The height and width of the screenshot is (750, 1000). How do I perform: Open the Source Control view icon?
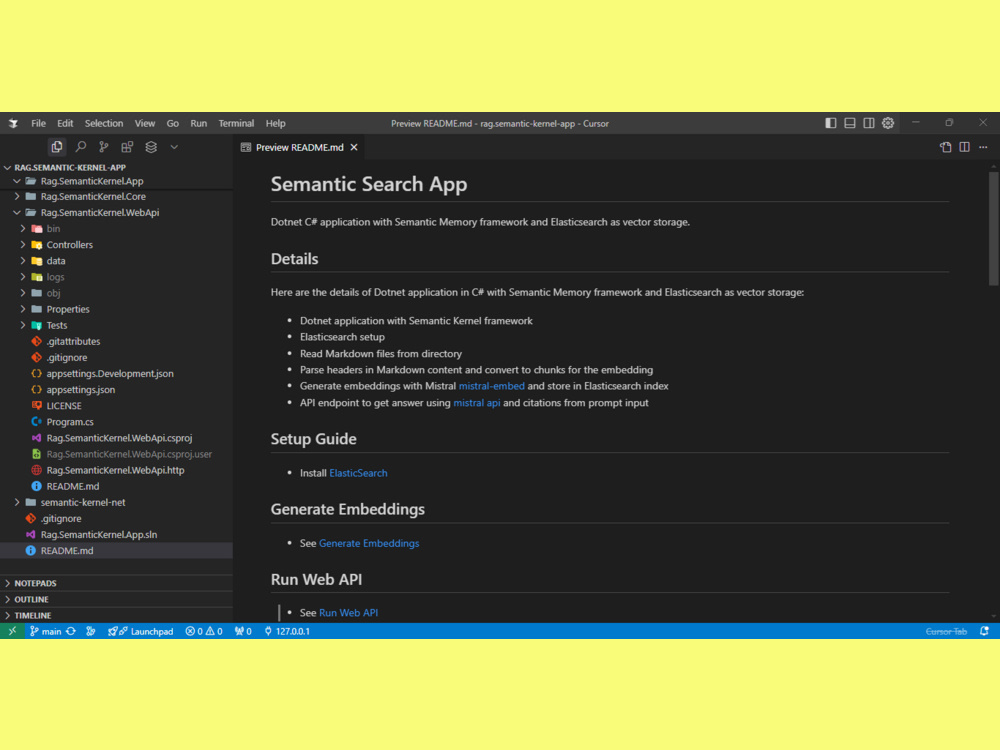pyautogui.click(x=103, y=147)
